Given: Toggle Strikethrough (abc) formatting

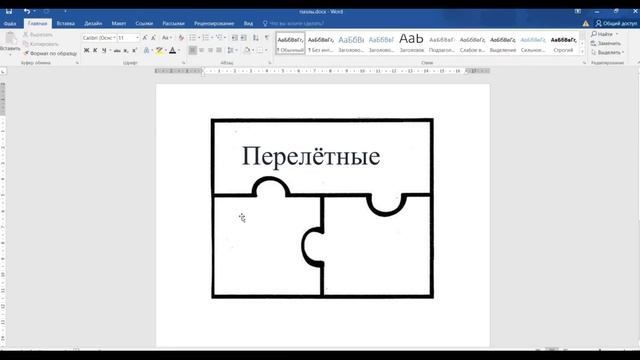Looking at the screenshot, I should pos(117,50).
